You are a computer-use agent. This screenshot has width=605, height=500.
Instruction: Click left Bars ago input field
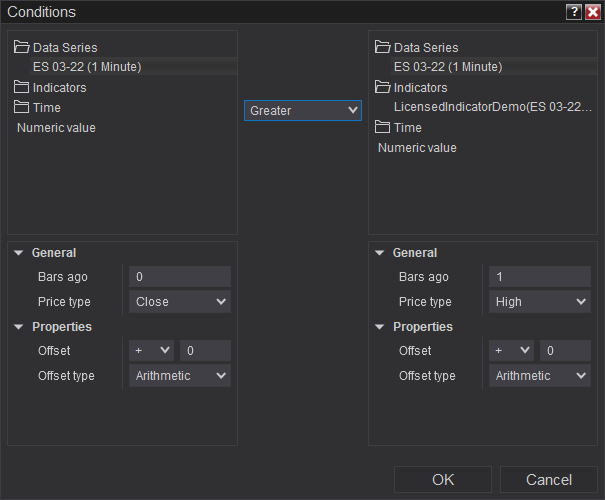180,277
